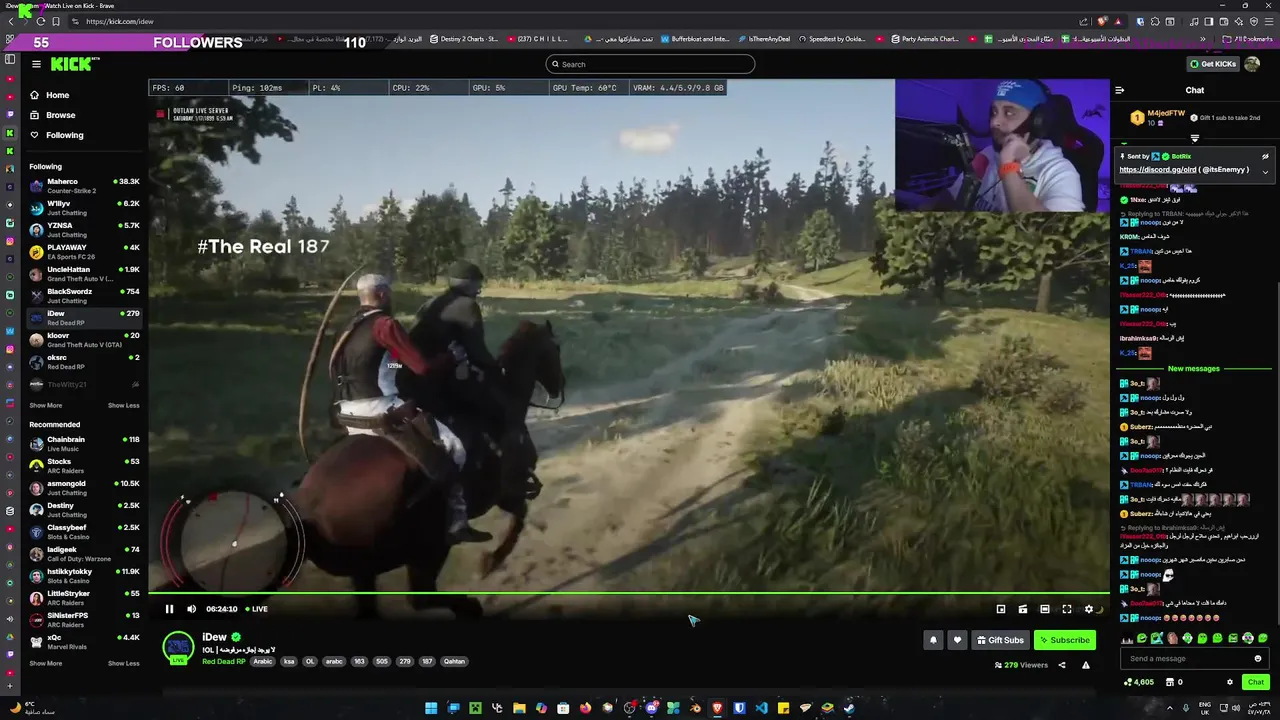
Task: Share the stream via share icon
Action: click(1062, 665)
